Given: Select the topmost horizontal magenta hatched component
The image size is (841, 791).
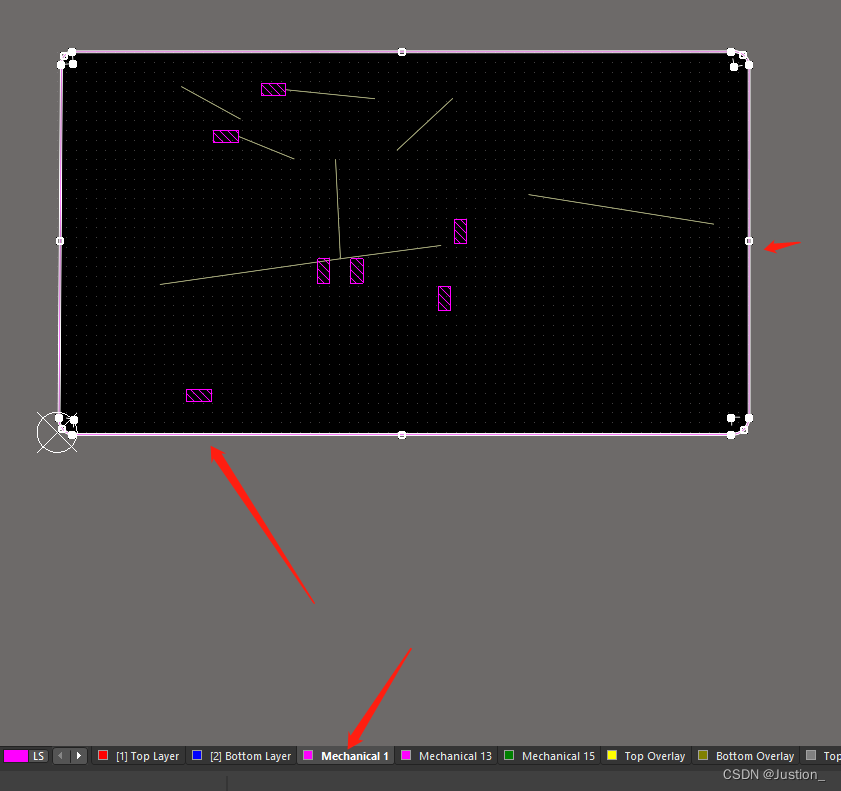Looking at the screenshot, I should coord(274,90).
